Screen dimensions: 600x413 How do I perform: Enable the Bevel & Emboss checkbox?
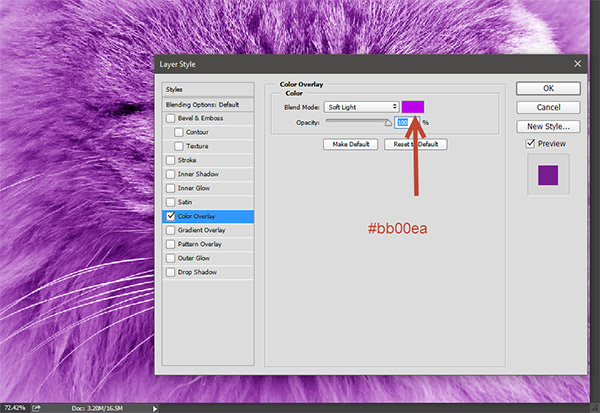click(x=170, y=118)
